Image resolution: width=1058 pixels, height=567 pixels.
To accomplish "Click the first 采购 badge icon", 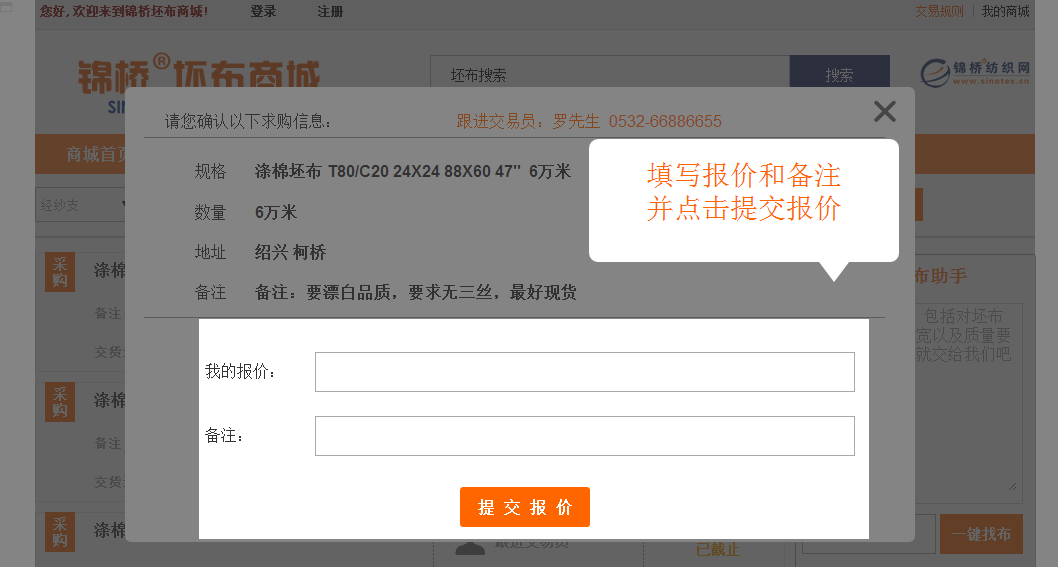I will tap(60, 271).
